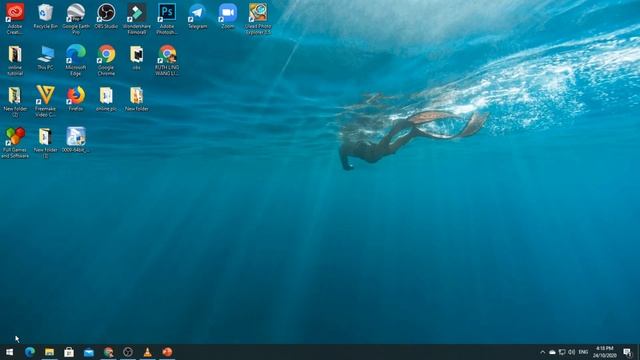Select the RUTH LING WANG Chrome profile shortcut

coord(167,60)
